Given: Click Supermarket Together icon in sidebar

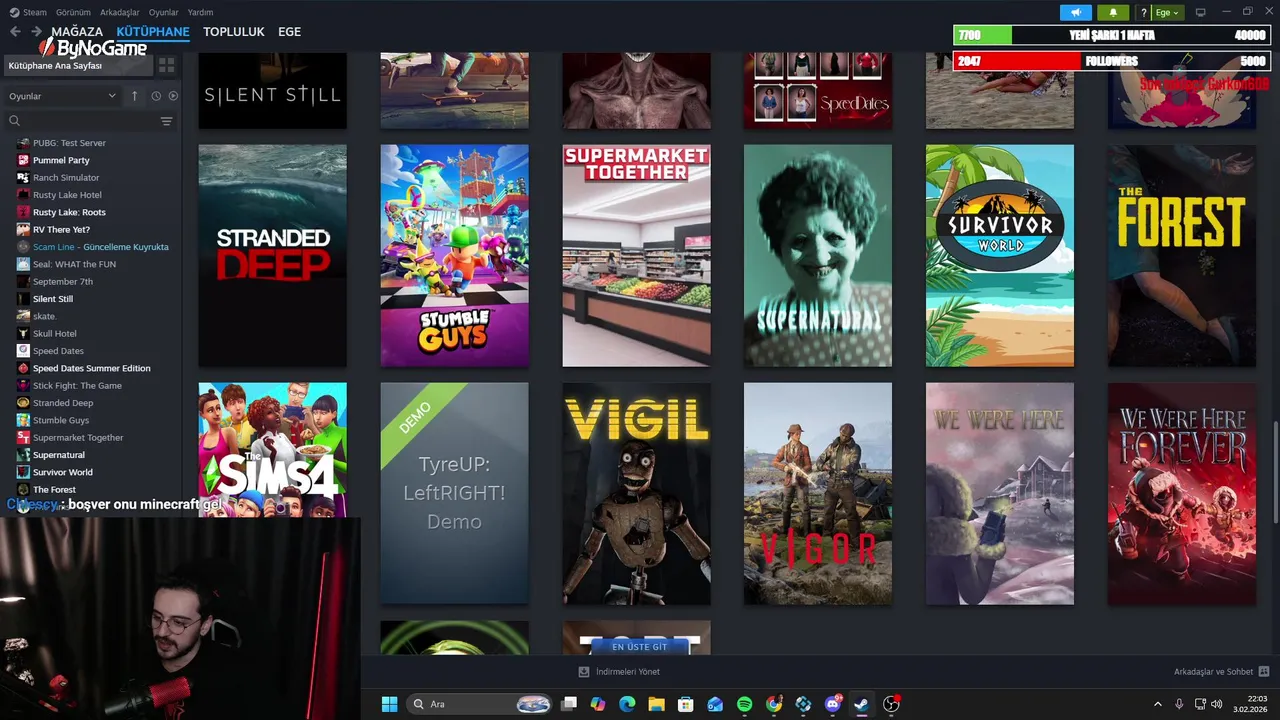Looking at the screenshot, I should click(x=23, y=437).
